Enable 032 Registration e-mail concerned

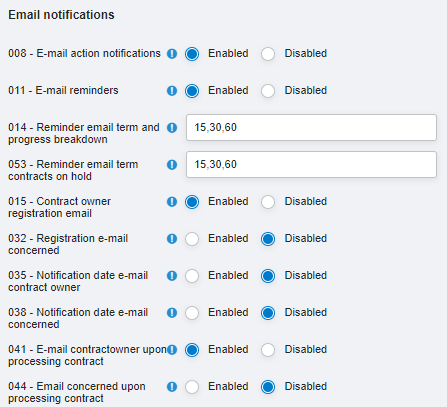pos(192,239)
